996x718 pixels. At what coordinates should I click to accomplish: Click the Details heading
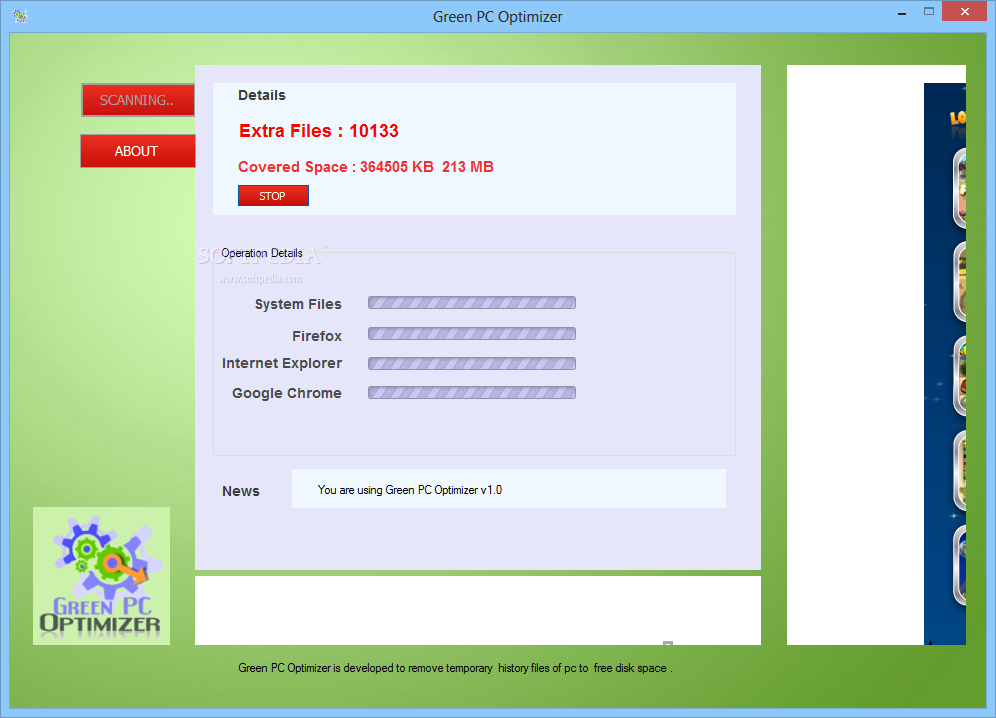262,95
